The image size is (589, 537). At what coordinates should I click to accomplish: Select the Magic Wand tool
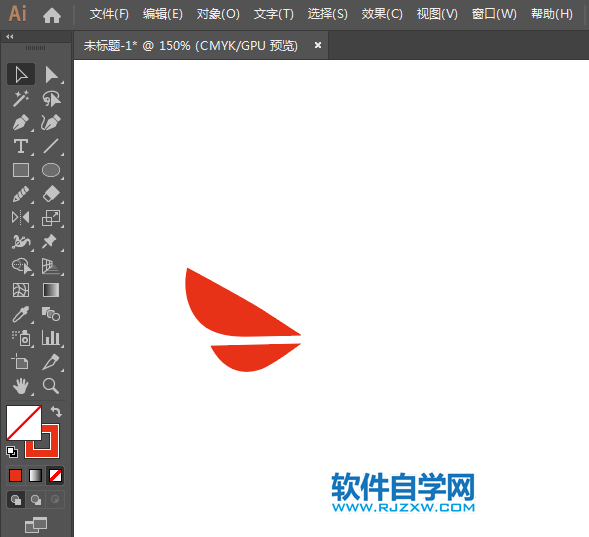click(x=21, y=98)
